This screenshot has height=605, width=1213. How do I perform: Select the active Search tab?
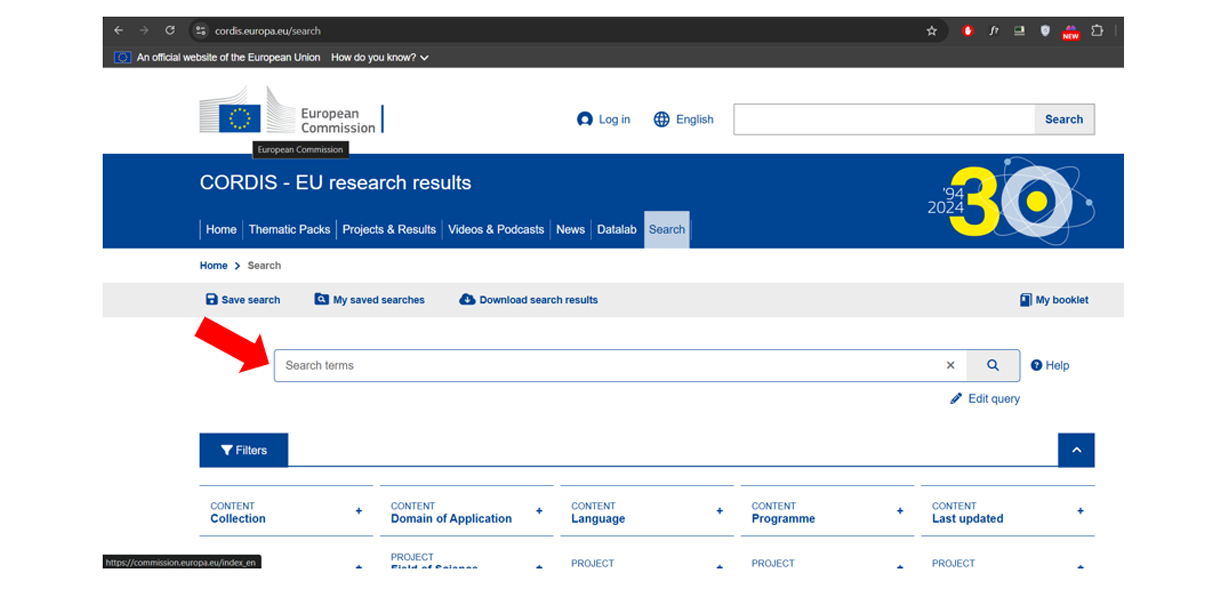pos(667,229)
